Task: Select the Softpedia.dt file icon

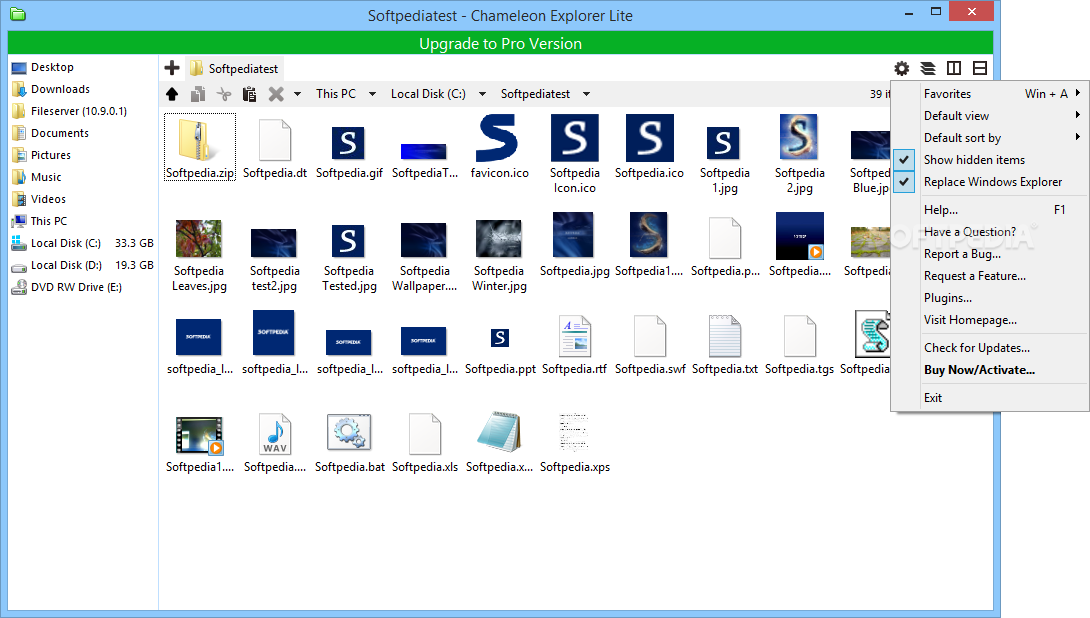Action: point(275,140)
